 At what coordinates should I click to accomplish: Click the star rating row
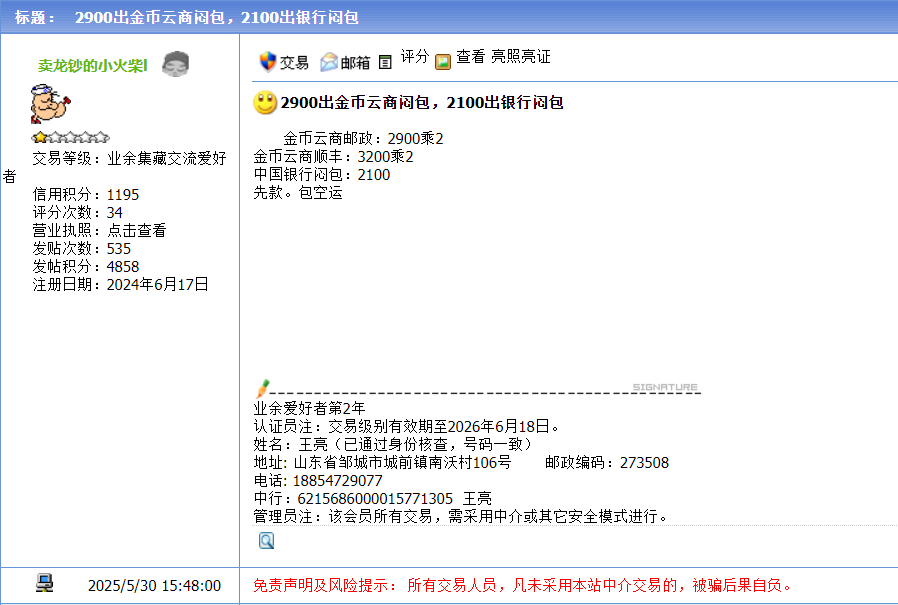[70, 138]
